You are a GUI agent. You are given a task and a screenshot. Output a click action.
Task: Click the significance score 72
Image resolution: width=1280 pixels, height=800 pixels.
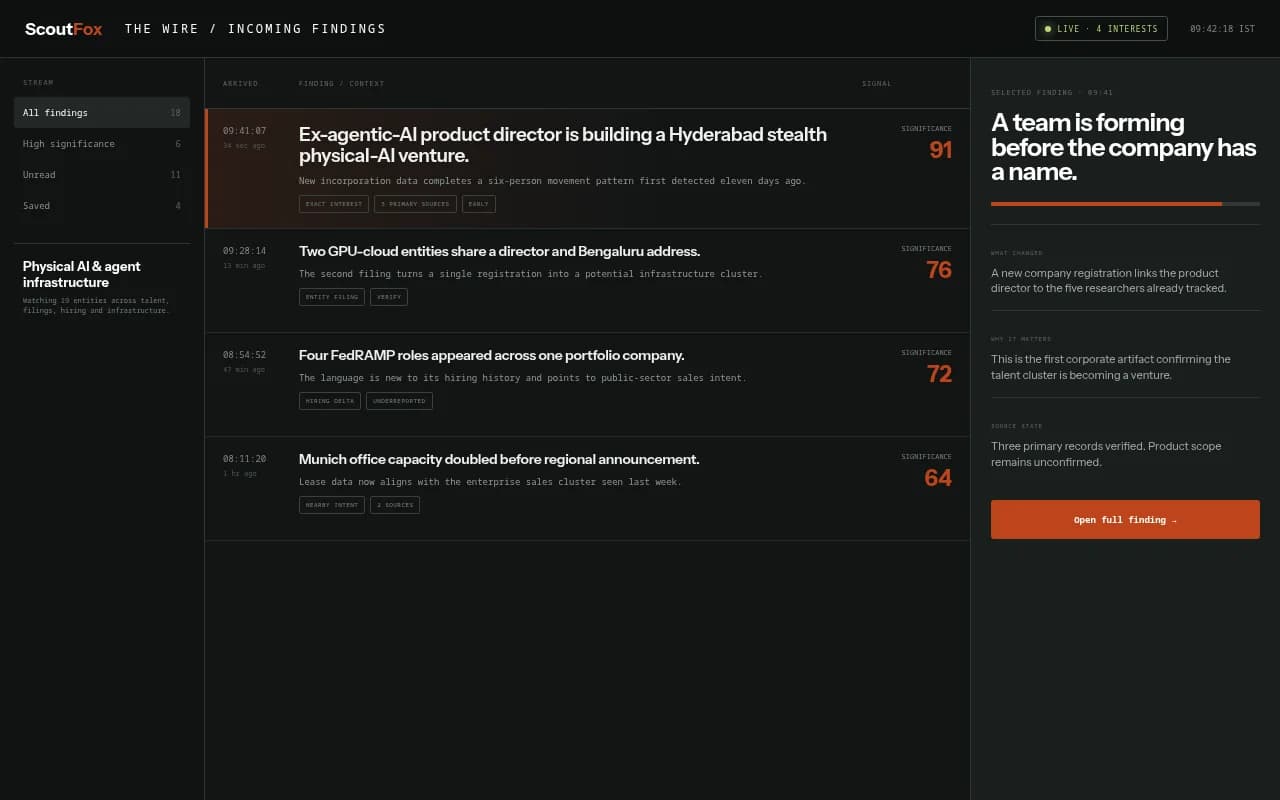click(x=939, y=374)
